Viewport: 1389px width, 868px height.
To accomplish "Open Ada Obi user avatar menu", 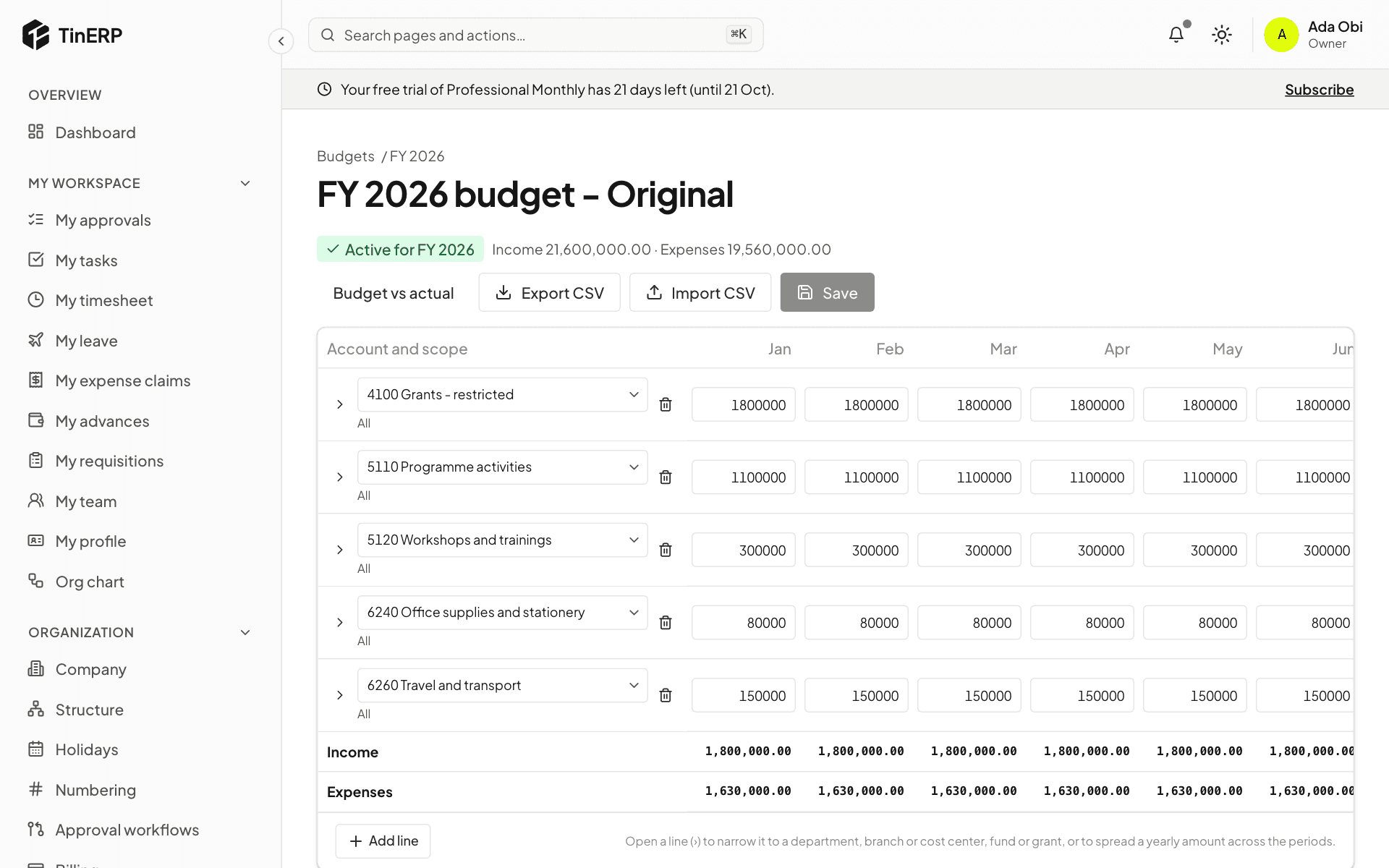I will click(1281, 35).
